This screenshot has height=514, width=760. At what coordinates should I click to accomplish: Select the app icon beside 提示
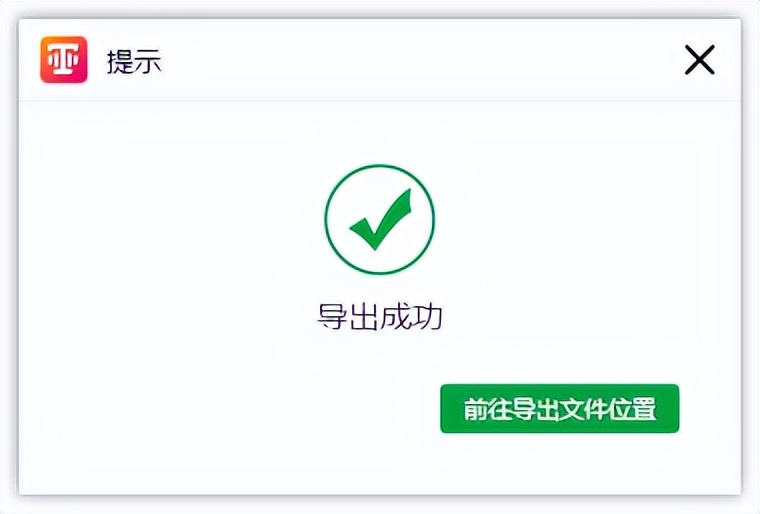click(64, 60)
